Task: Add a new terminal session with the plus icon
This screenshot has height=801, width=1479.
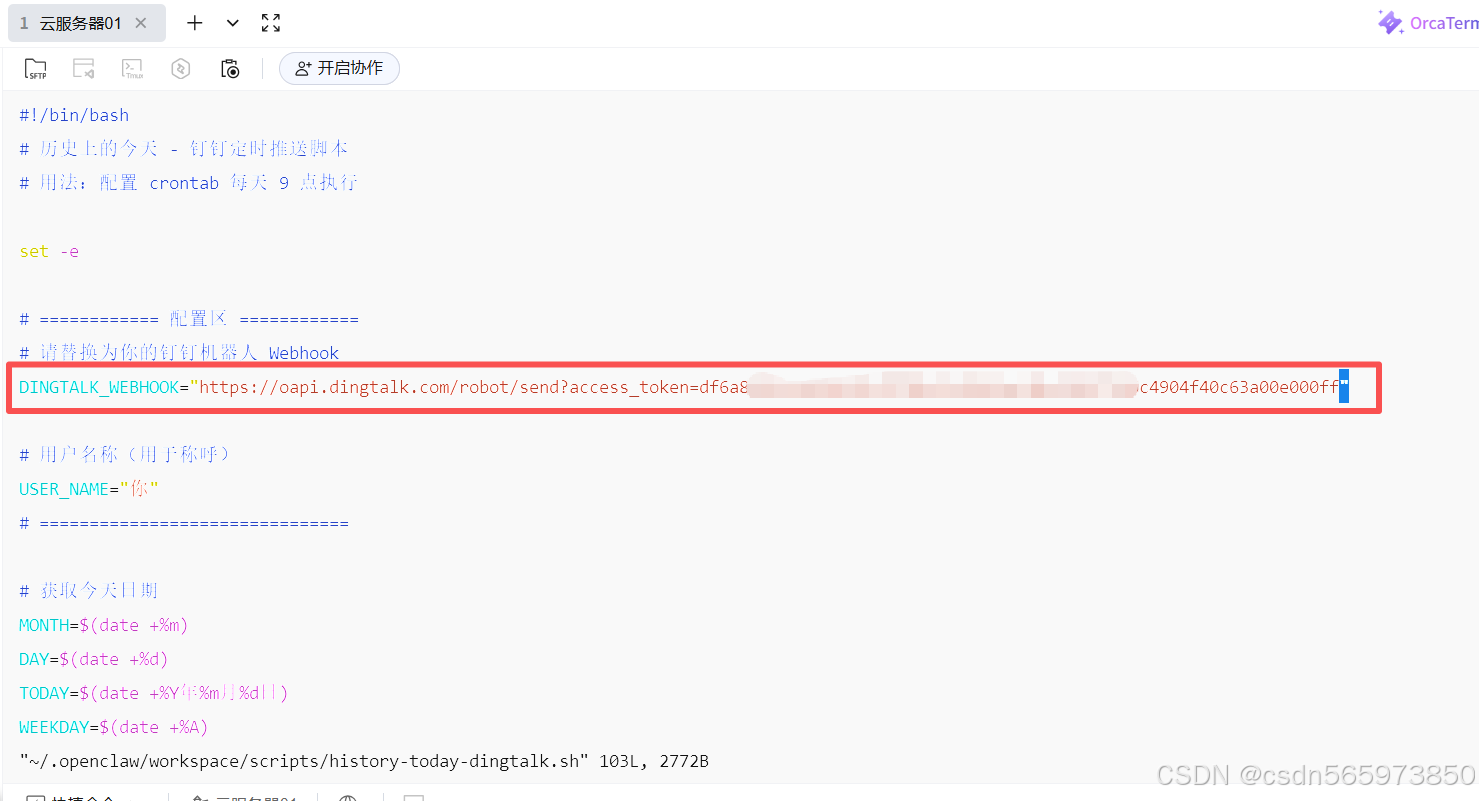Action: pyautogui.click(x=195, y=23)
